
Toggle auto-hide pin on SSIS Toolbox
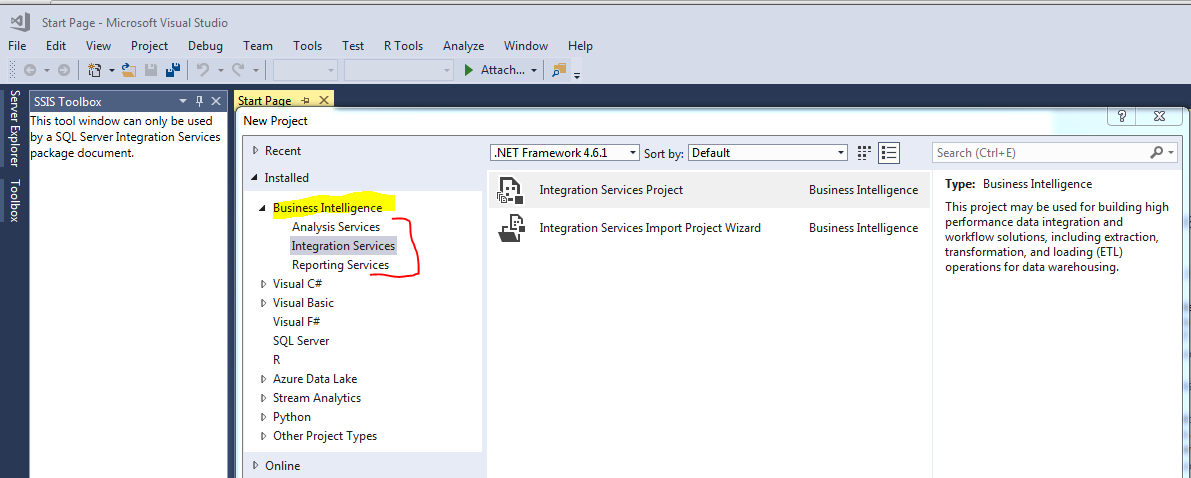click(x=200, y=101)
